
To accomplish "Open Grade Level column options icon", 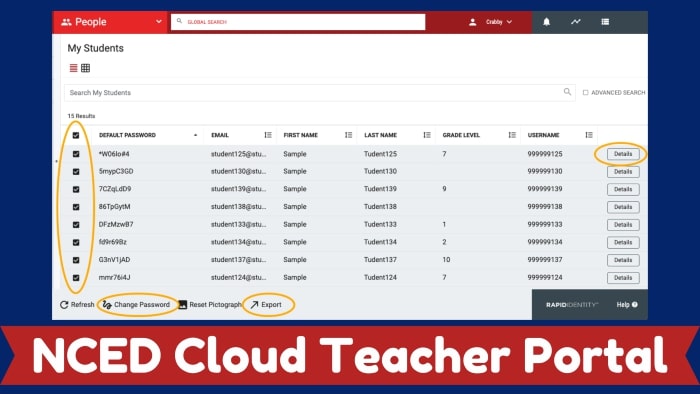I will coord(512,135).
